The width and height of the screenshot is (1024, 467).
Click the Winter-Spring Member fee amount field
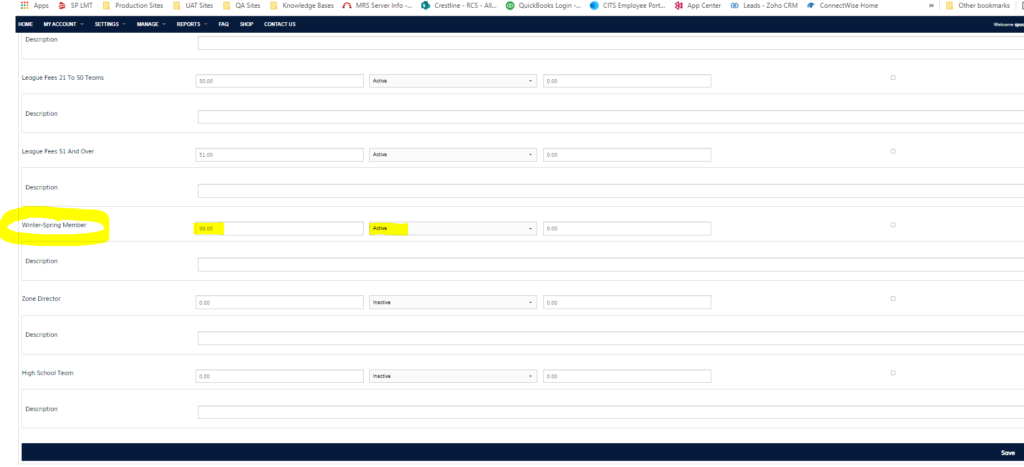coord(279,229)
